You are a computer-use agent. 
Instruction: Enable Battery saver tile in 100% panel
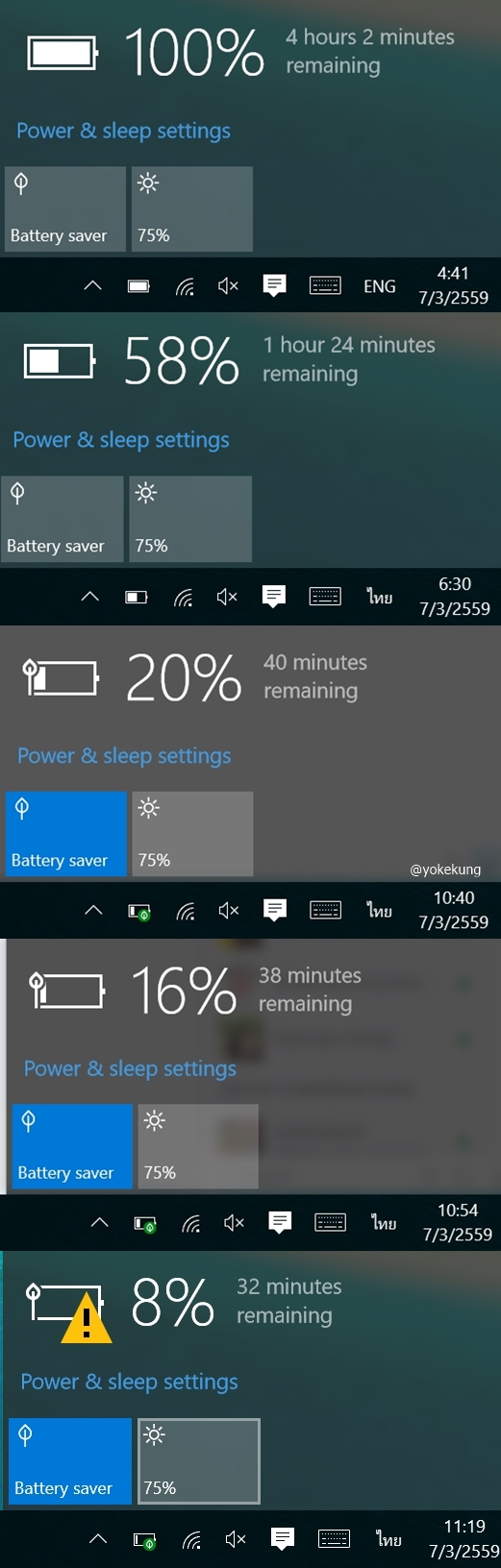pyautogui.click(x=65, y=209)
